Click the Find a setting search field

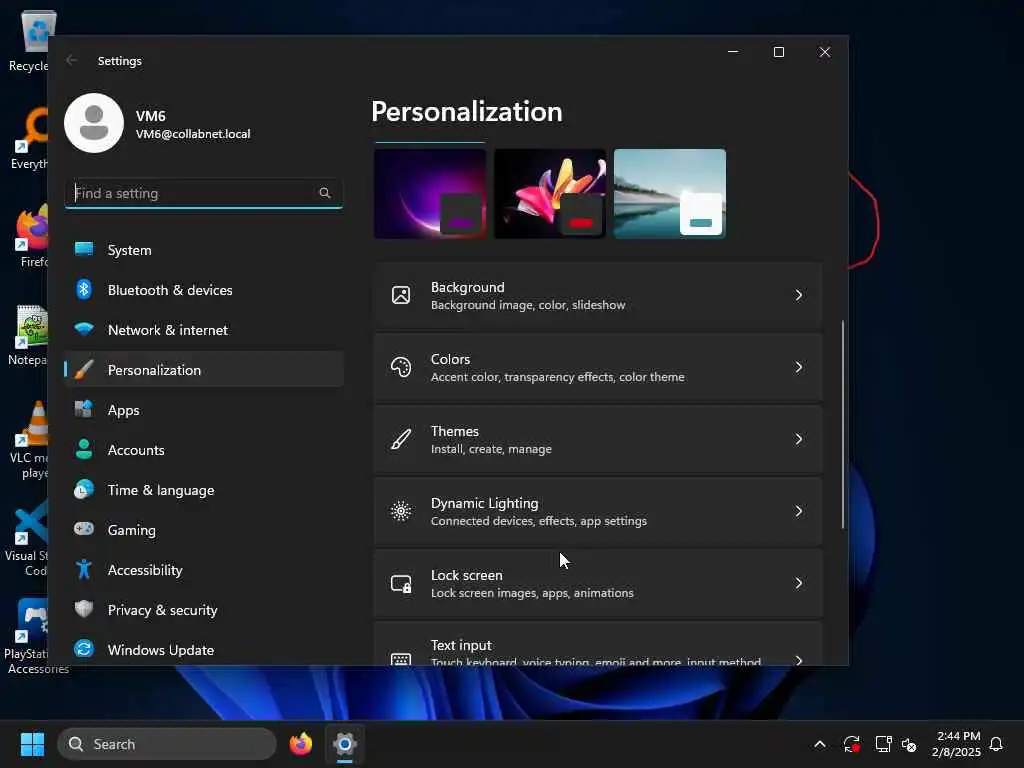coord(204,193)
